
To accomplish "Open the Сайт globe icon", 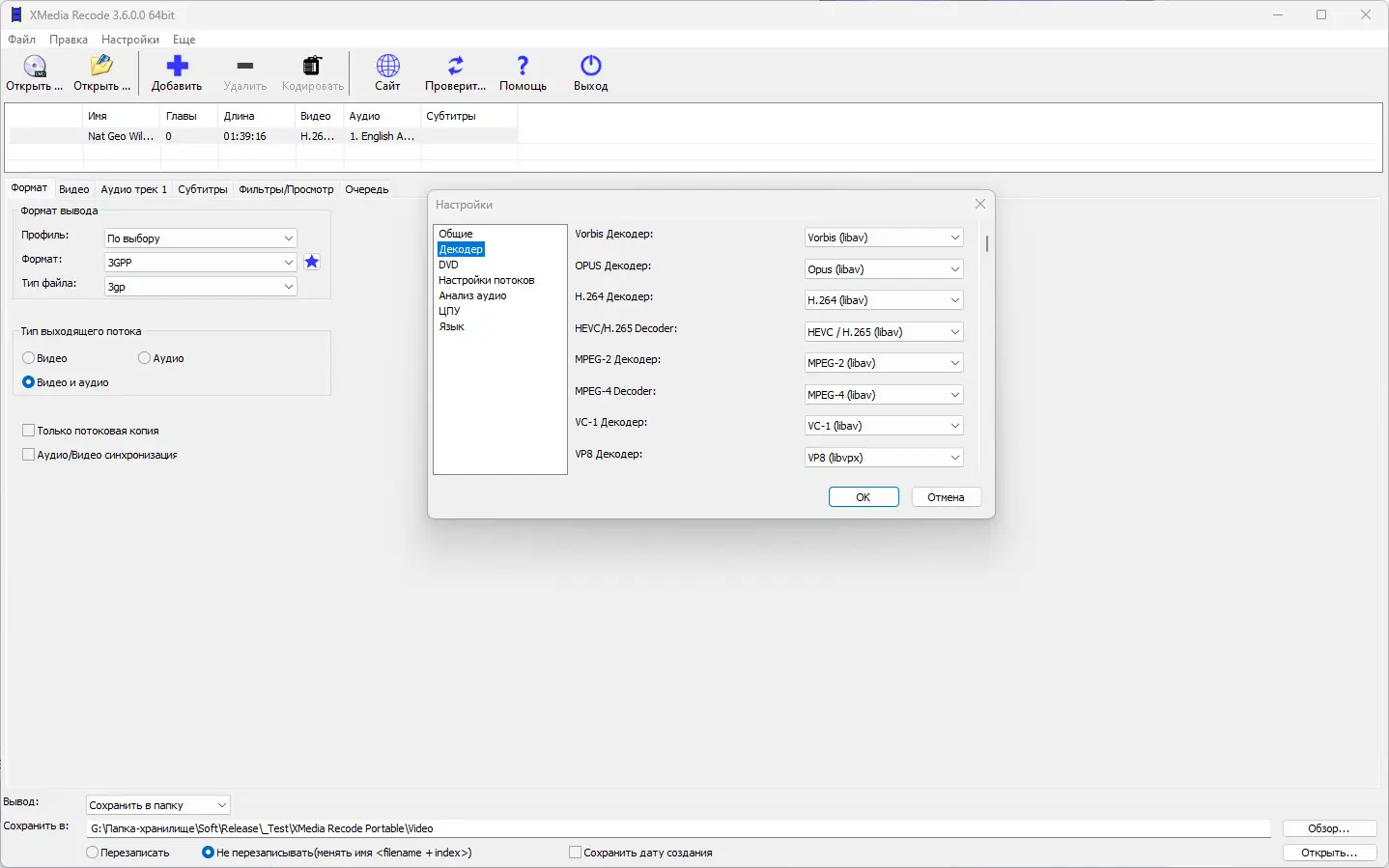I will 387,66.
